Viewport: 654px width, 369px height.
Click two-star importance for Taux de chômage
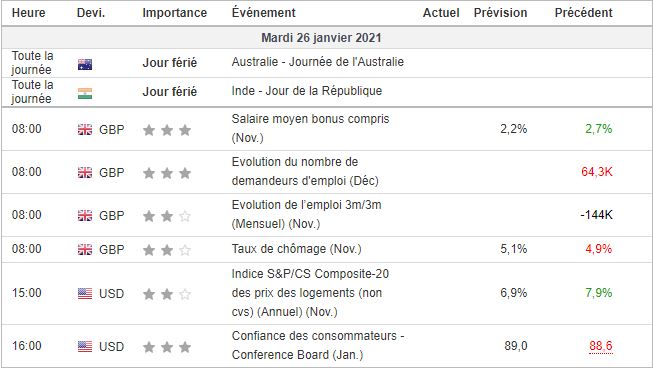coord(167,250)
